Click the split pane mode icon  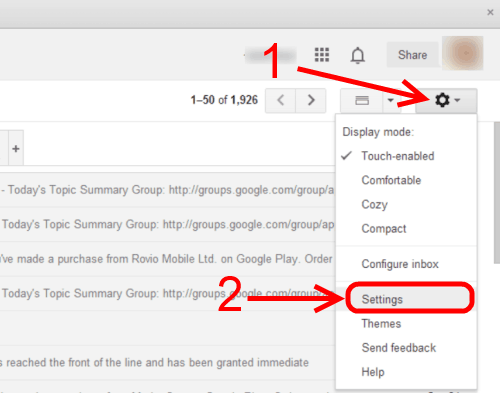point(362,100)
